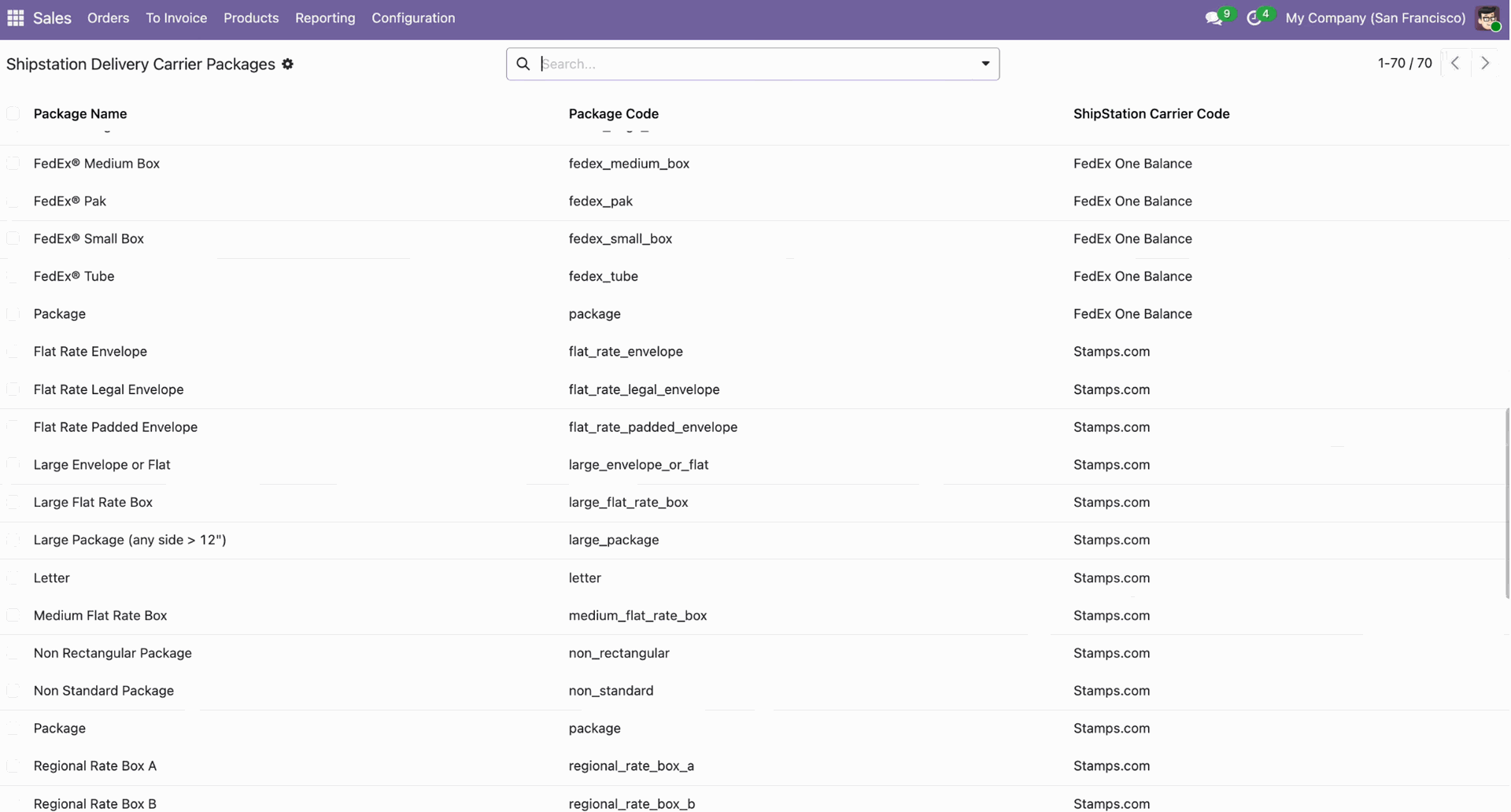The height and width of the screenshot is (812, 1511).
Task: Sort by Package Code column header
Action: [x=613, y=114]
